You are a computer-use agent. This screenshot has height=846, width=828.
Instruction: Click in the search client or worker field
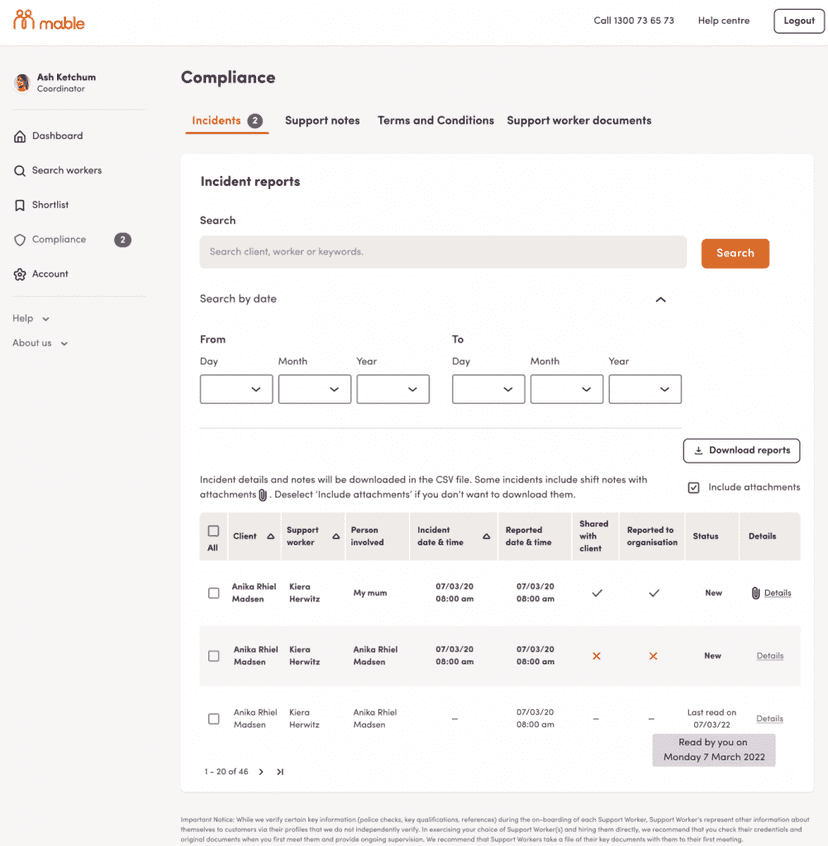tap(443, 252)
